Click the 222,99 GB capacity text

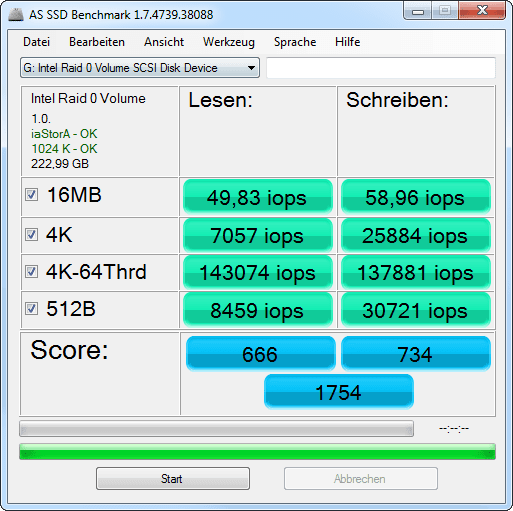click(x=60, y=164)
